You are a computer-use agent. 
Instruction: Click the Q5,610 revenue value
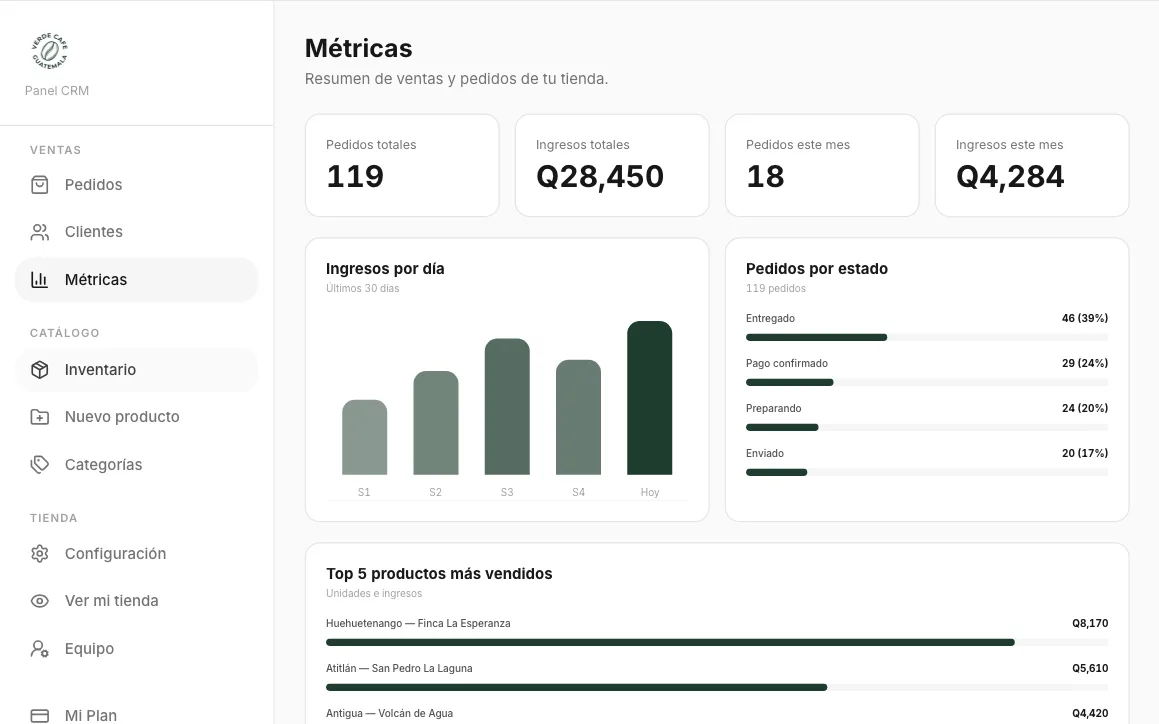tap(1090, 669)
